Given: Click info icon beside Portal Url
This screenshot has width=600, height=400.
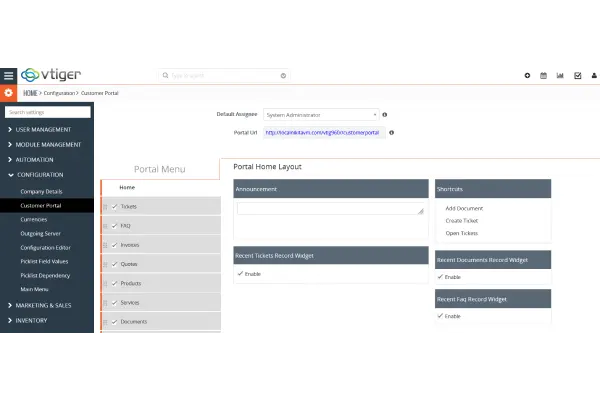Looking at the screenshot, I should coord(391,132).
